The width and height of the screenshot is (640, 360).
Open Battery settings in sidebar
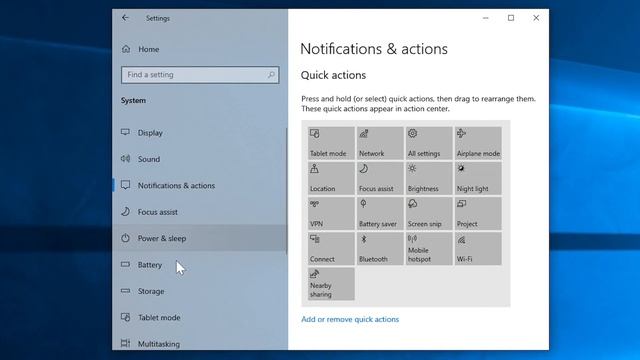click(x=199, y=264)
